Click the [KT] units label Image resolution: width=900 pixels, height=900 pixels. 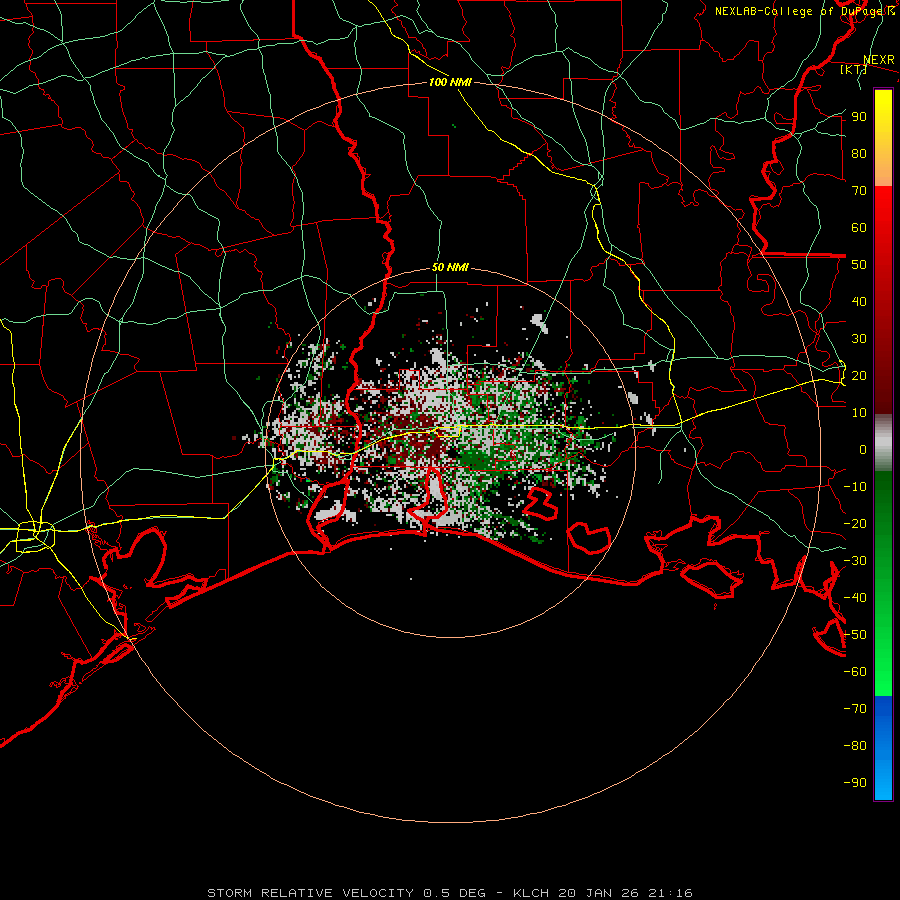[854, 69]
